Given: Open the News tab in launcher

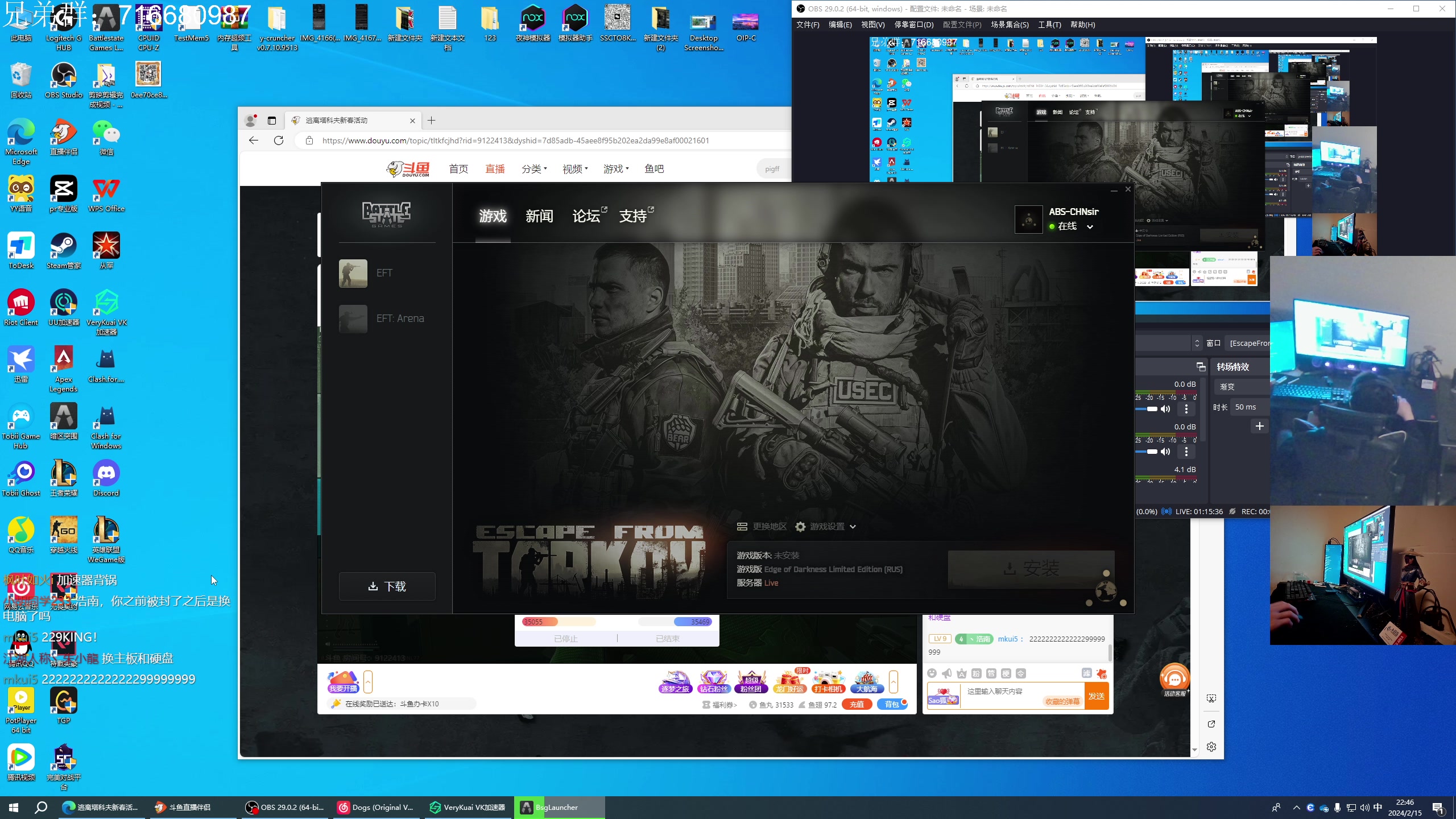Looking at the screenshot, I should [x=539, y=216].
